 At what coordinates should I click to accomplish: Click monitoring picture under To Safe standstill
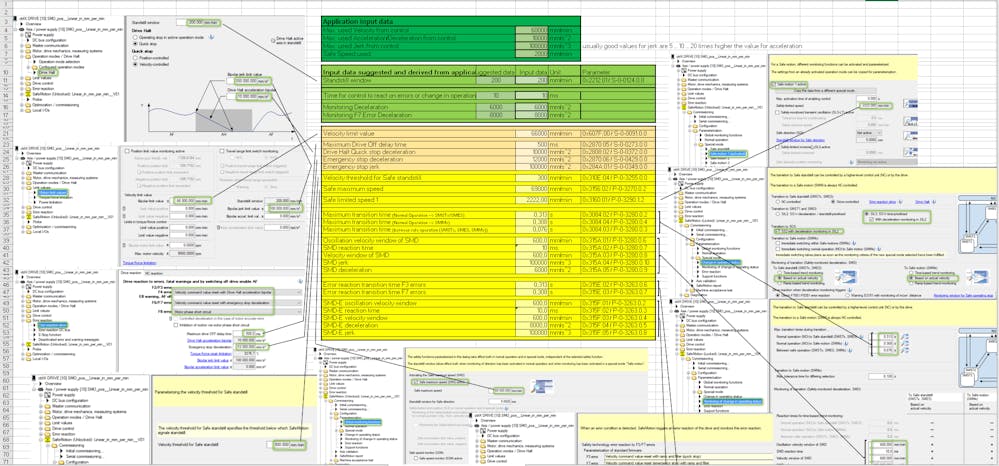click(x=846, y=277)
